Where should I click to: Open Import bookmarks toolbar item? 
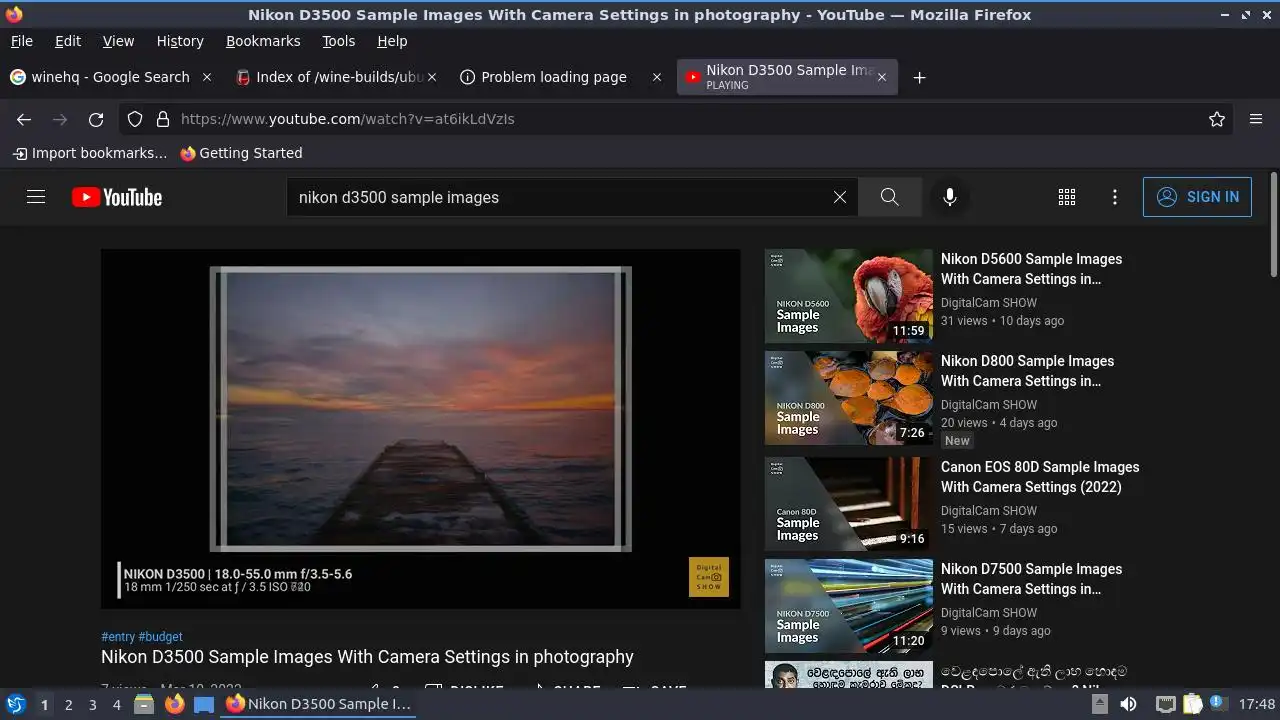pos(90,153)
